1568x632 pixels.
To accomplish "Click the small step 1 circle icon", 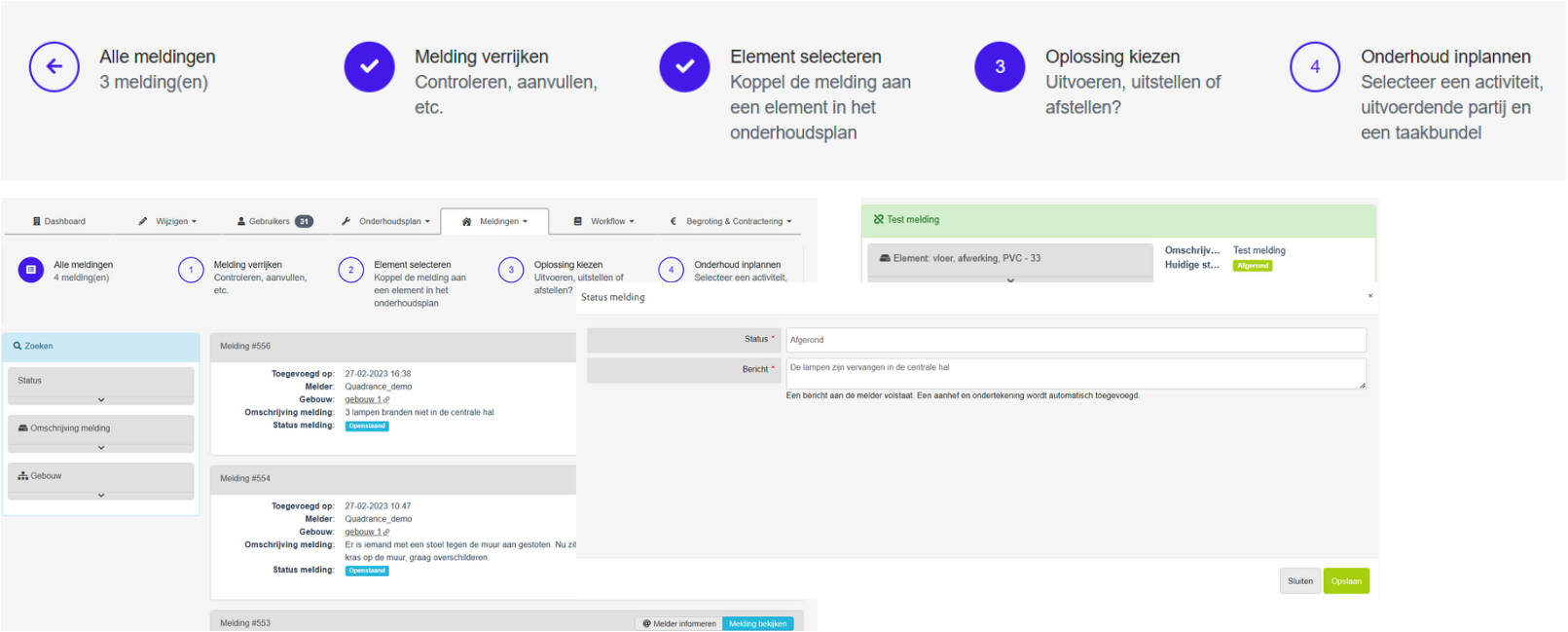I will click(191, 270).
